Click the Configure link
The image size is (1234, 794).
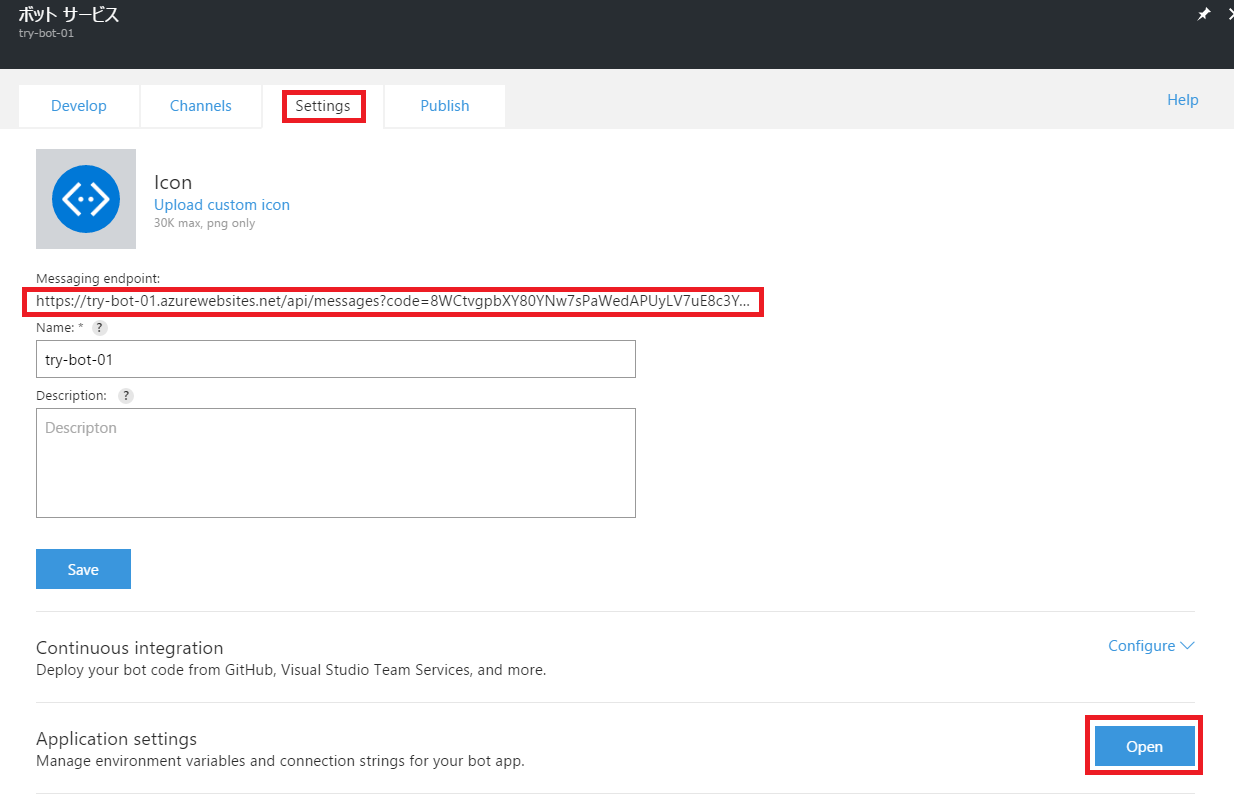[x=1141, y=646]
